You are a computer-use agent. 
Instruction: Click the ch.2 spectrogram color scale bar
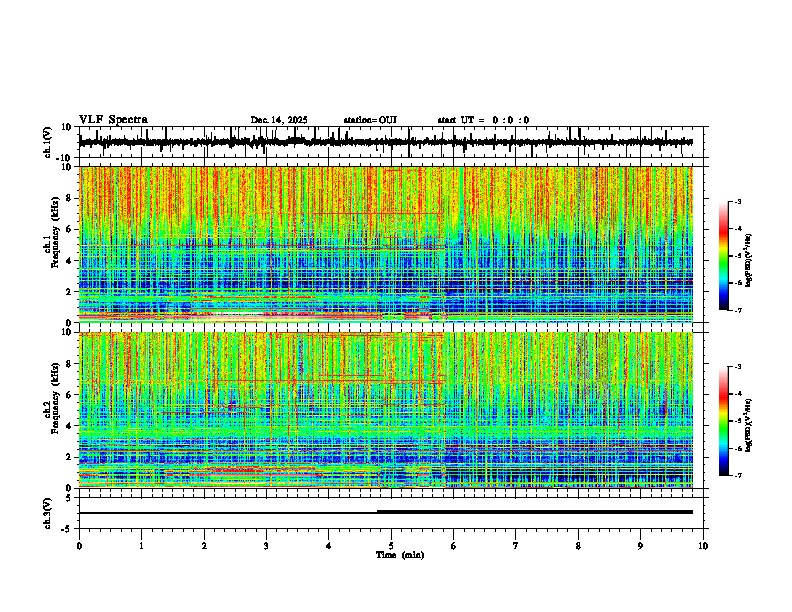[723, 421]
